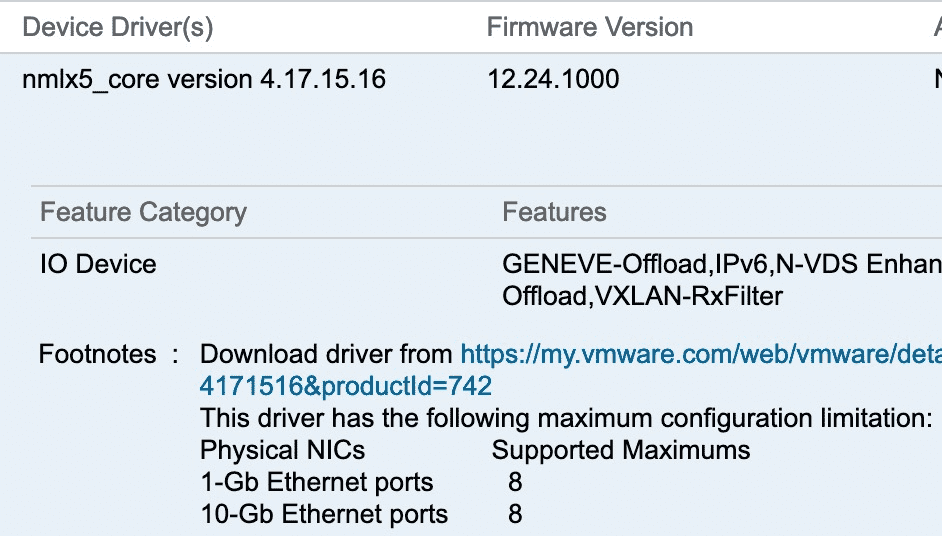
Task: Select the maximum configuration limitation sentence
Action: [566, 418]
